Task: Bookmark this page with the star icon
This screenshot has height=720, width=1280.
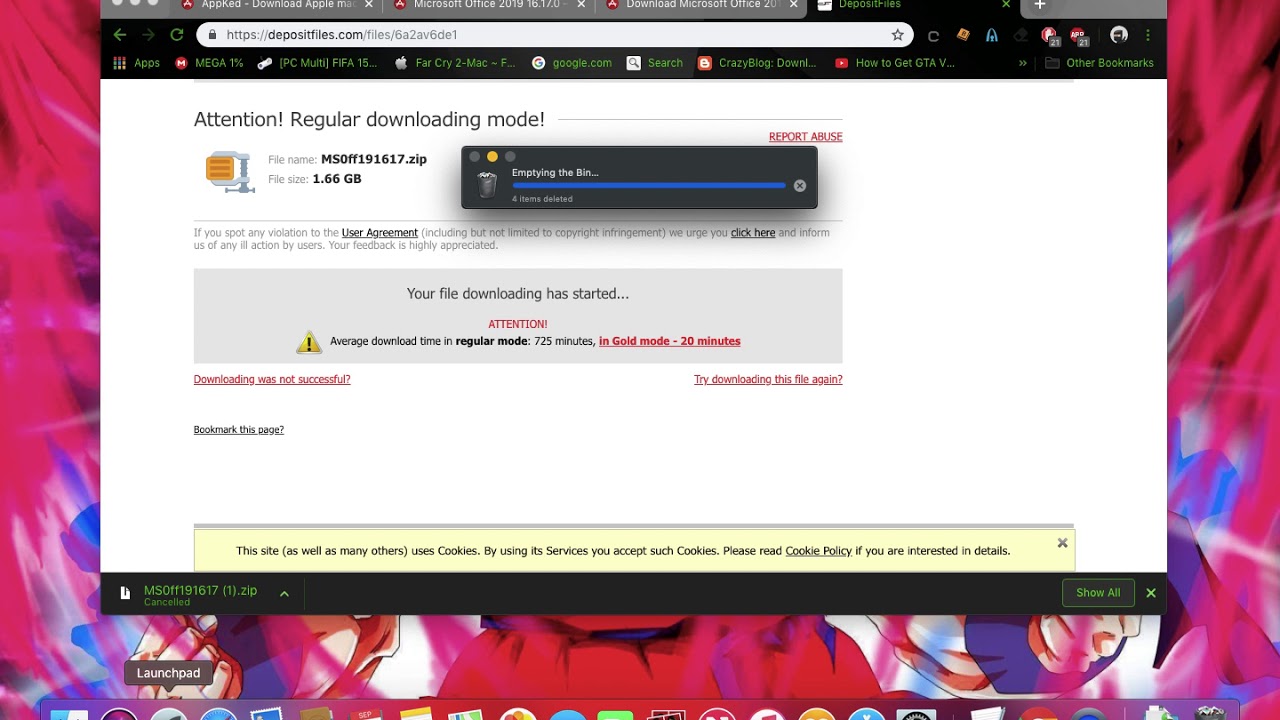Action: [x=897, y=35]
